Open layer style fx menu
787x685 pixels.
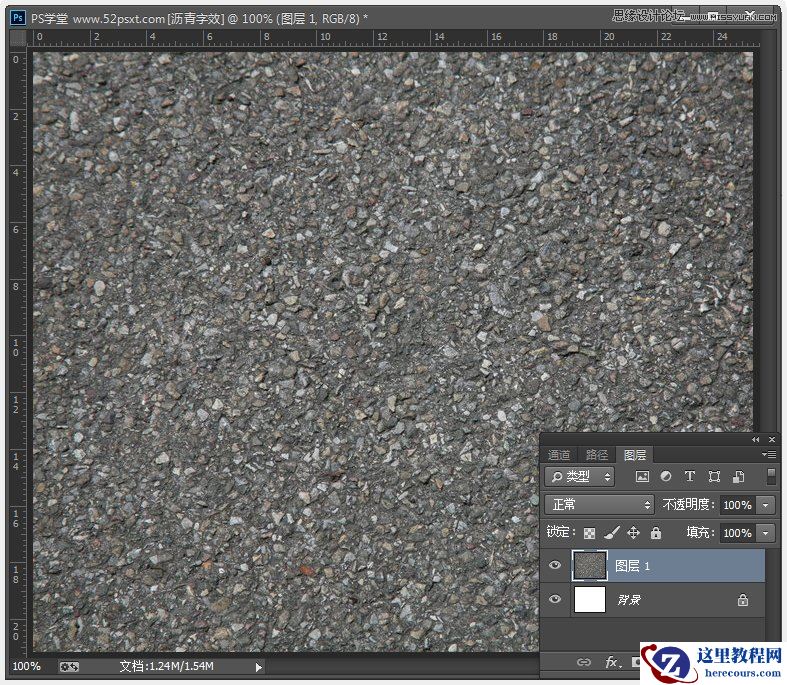click(x=612, y=662)
